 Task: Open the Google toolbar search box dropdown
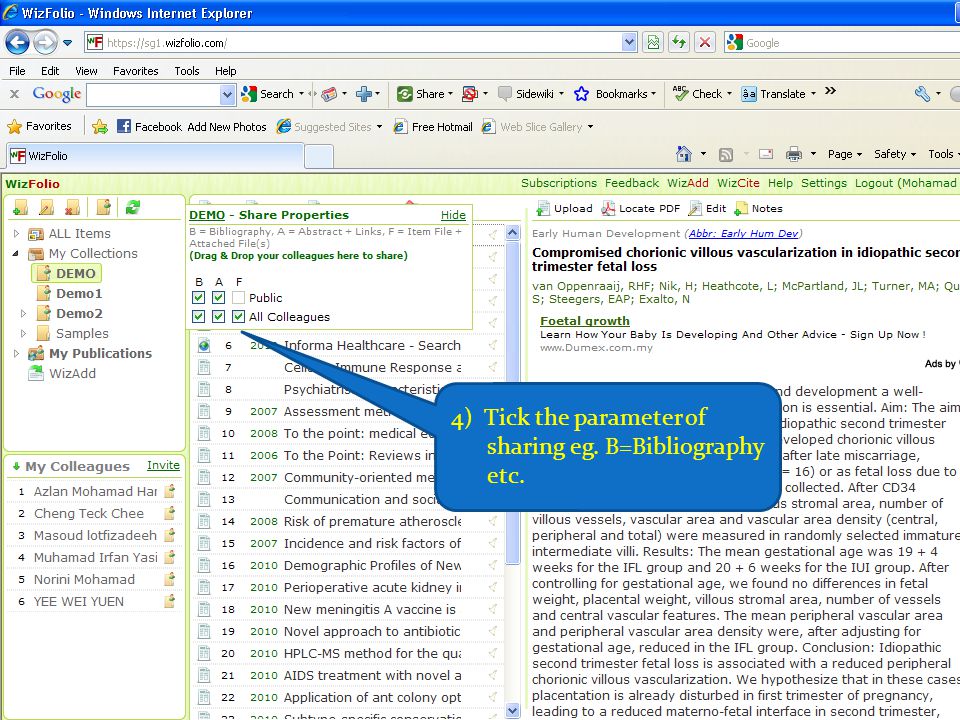227,94
